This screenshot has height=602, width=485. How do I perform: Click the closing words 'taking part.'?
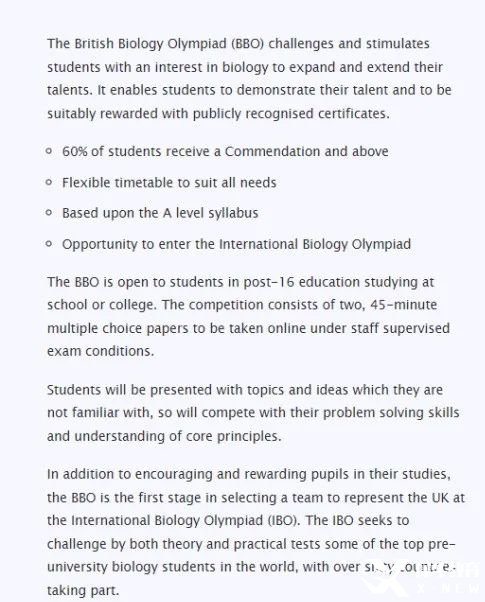(x=83, y=590)
